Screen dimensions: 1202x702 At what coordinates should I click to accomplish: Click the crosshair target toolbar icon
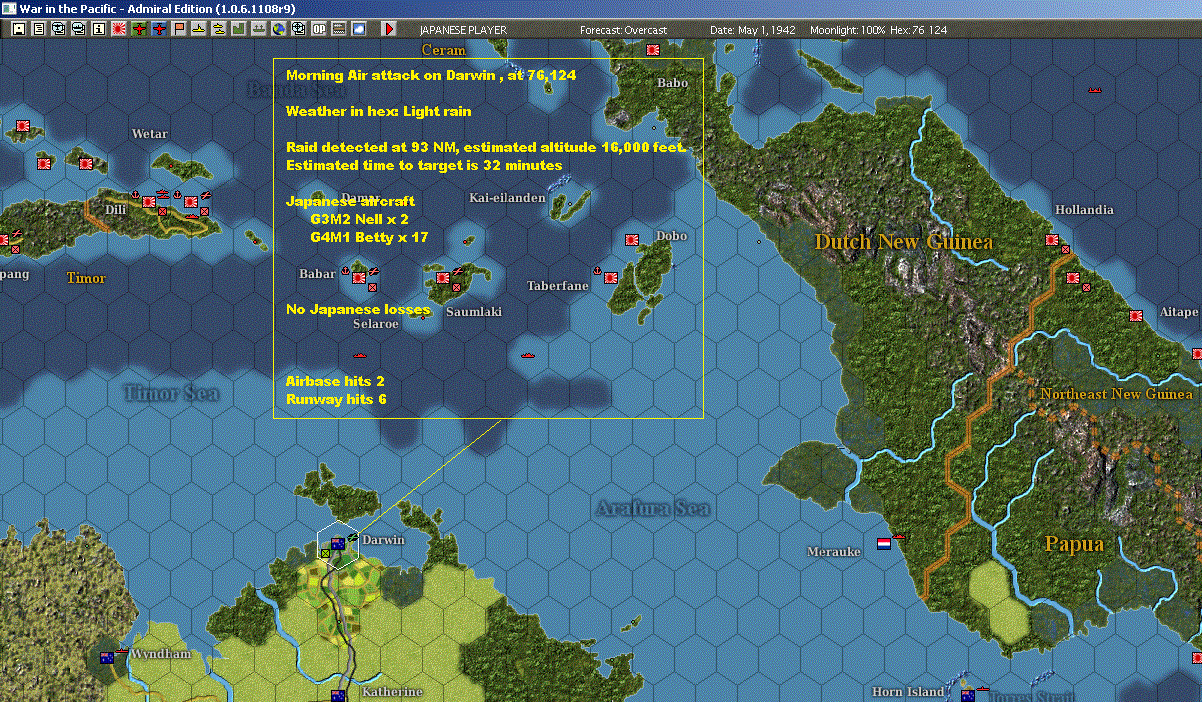[299, 29]
